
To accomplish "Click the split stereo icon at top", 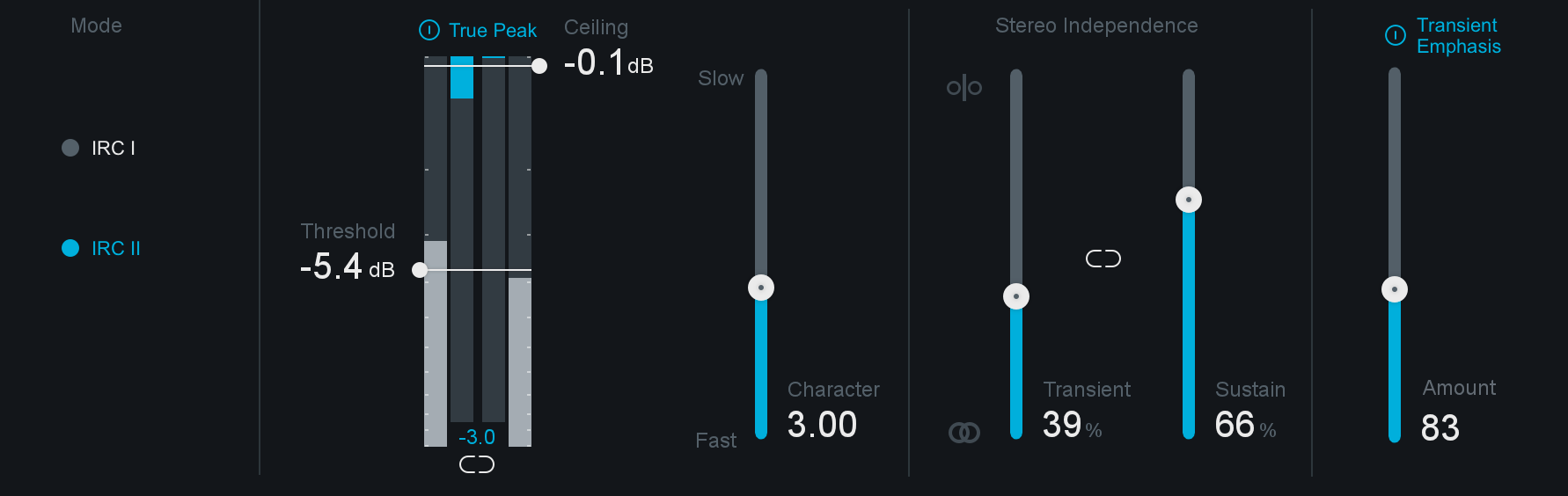I will (964, 87).
